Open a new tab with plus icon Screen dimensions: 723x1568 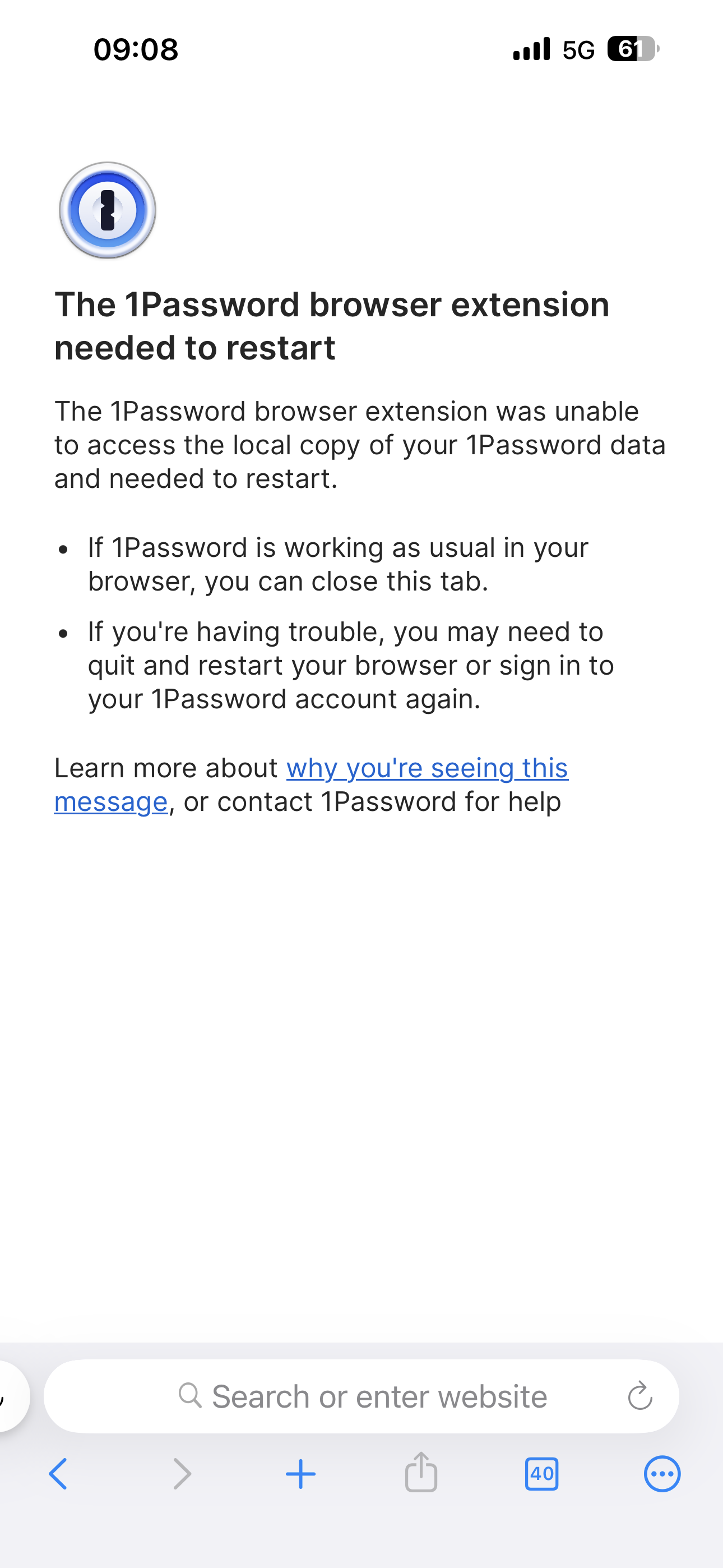point(300,1474)
